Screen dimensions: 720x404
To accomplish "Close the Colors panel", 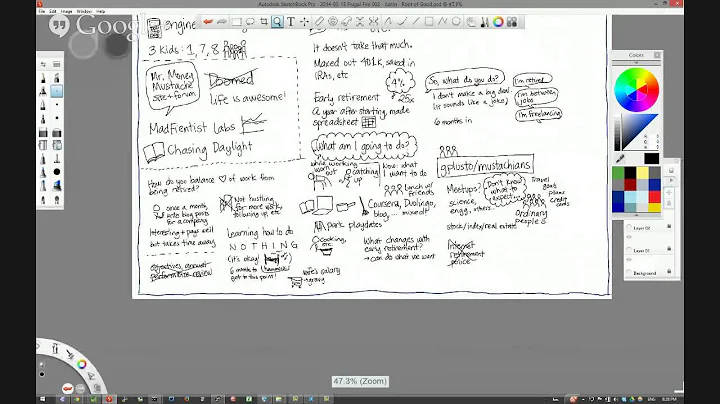I will coord(657,55).
